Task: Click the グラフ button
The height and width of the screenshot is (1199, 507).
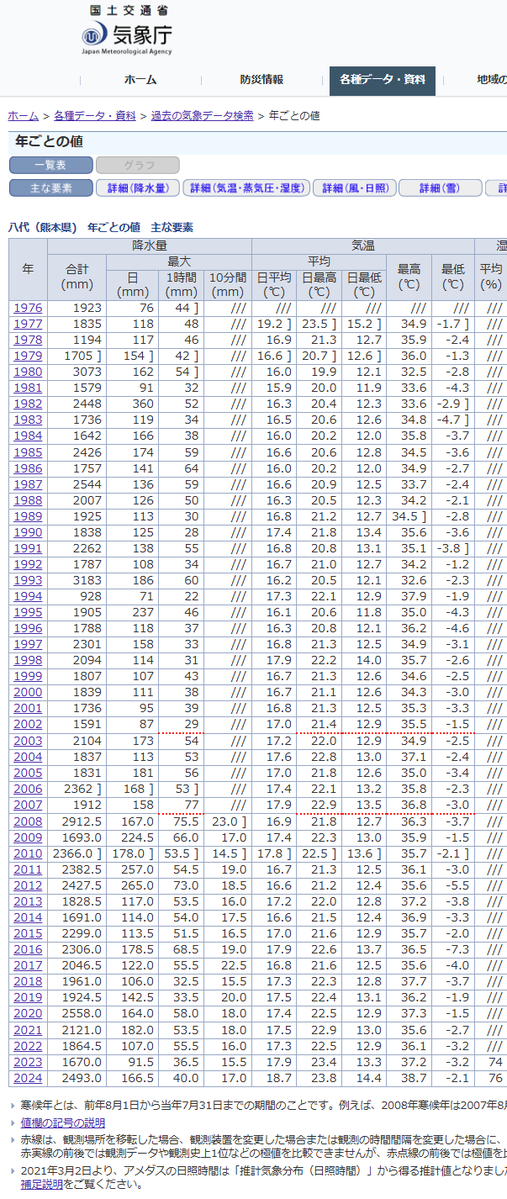Action: [138, 165]
